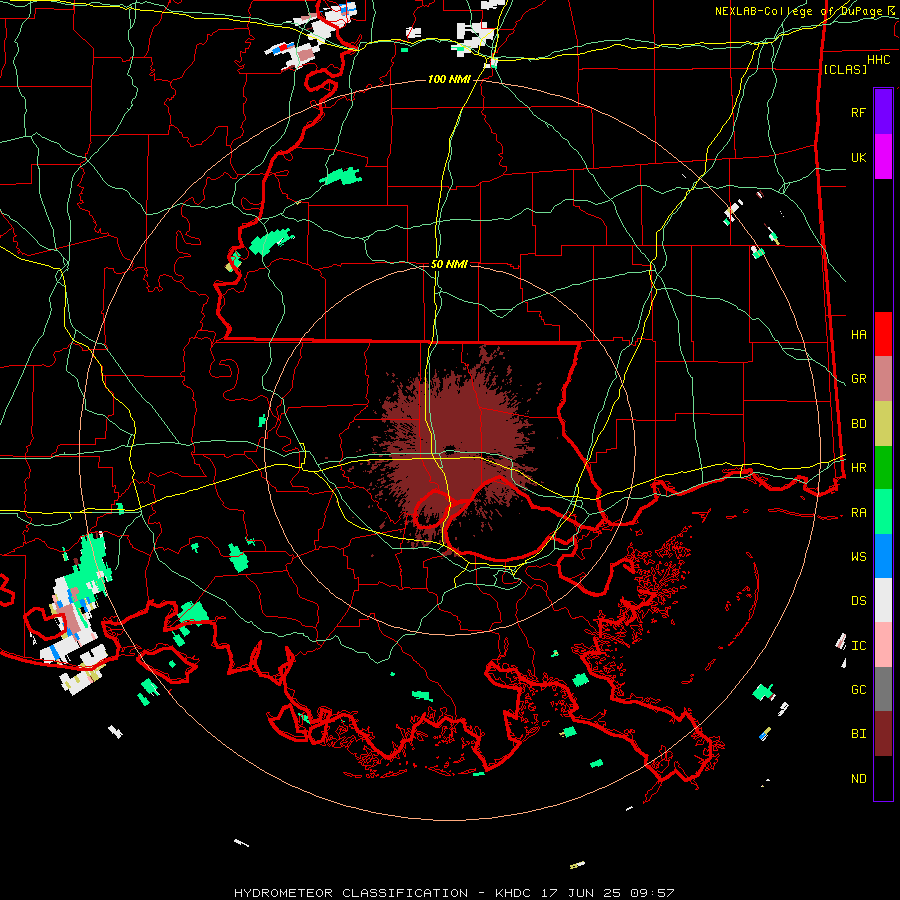Click the GC legend label

[x=858, y=690]
